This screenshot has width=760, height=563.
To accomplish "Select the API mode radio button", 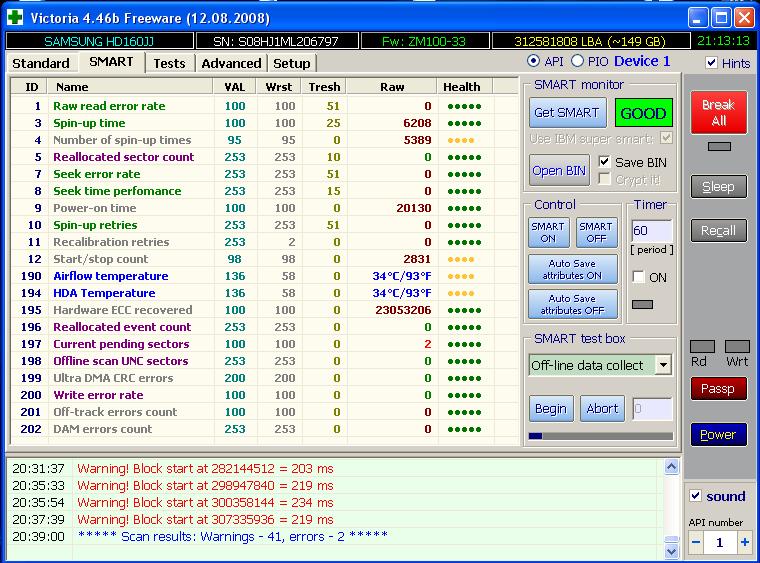I will (x=533, y=62).
